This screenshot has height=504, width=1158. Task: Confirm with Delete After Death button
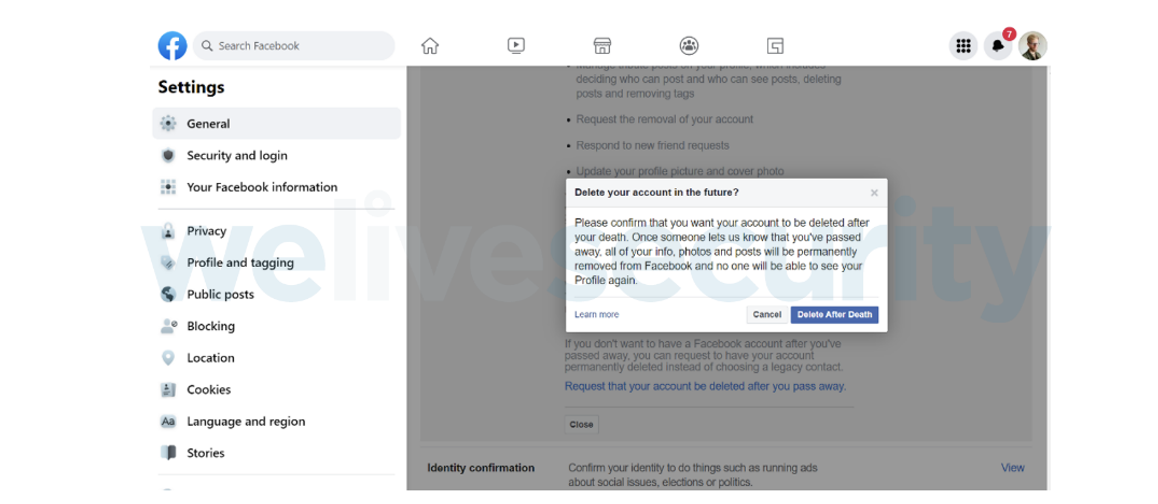point(834,315)
